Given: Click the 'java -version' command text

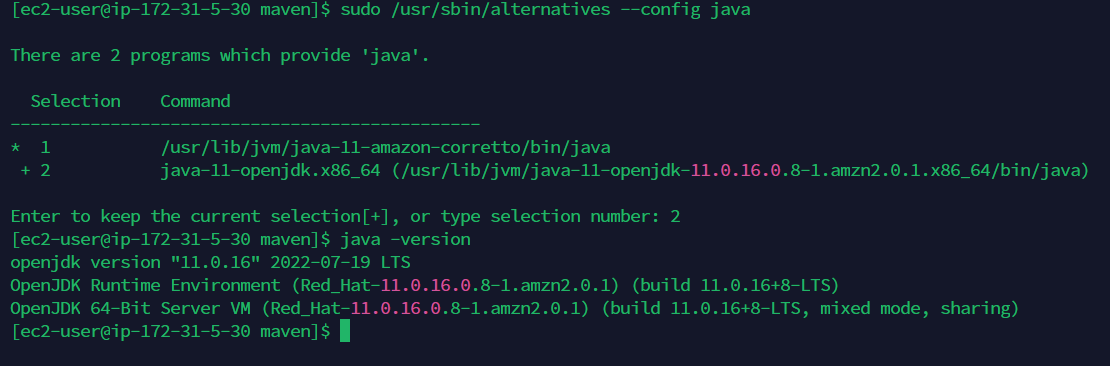Looking at the screenshot, I should [x=406, y=239].
